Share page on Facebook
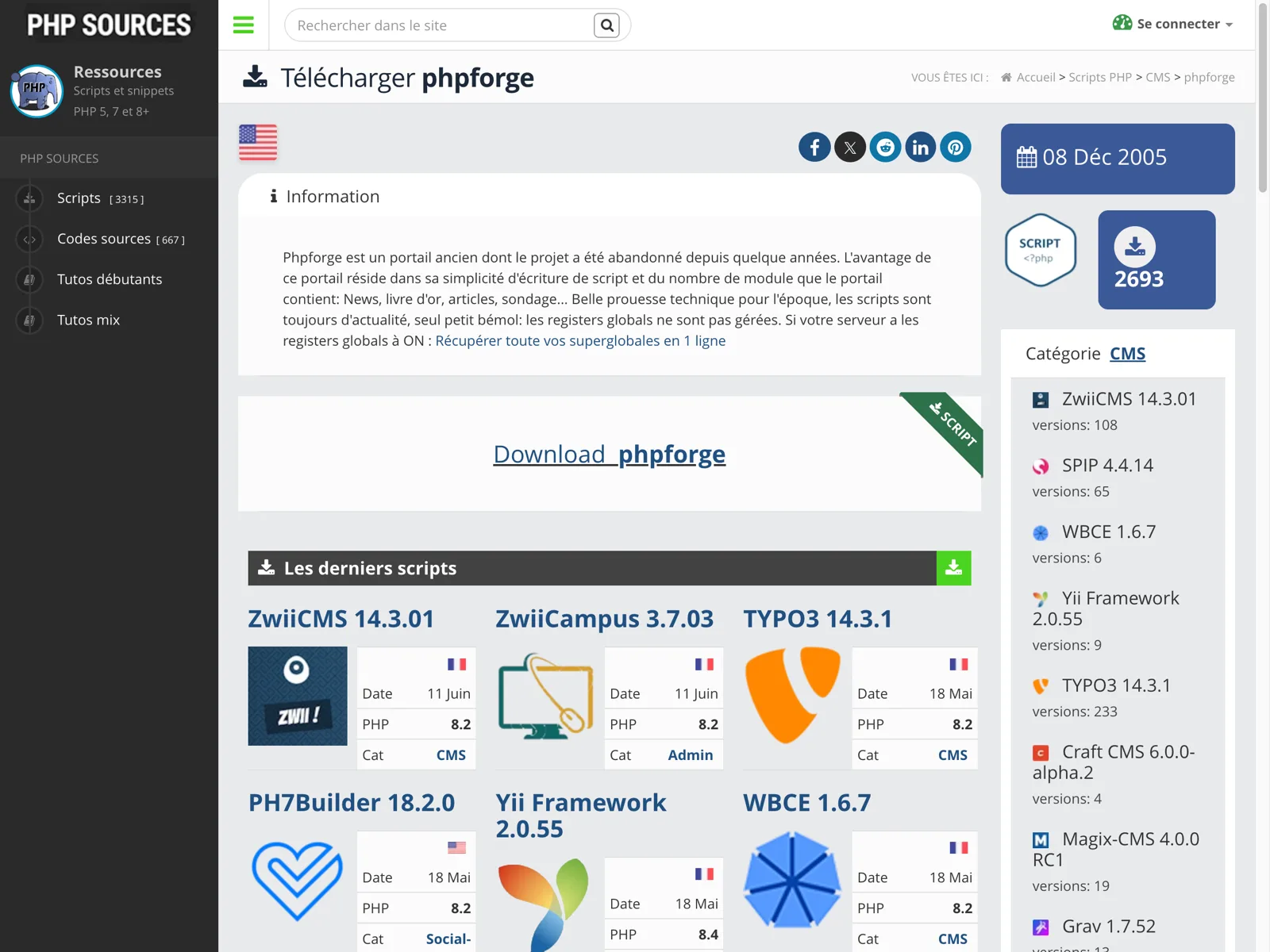 (814, 147)
